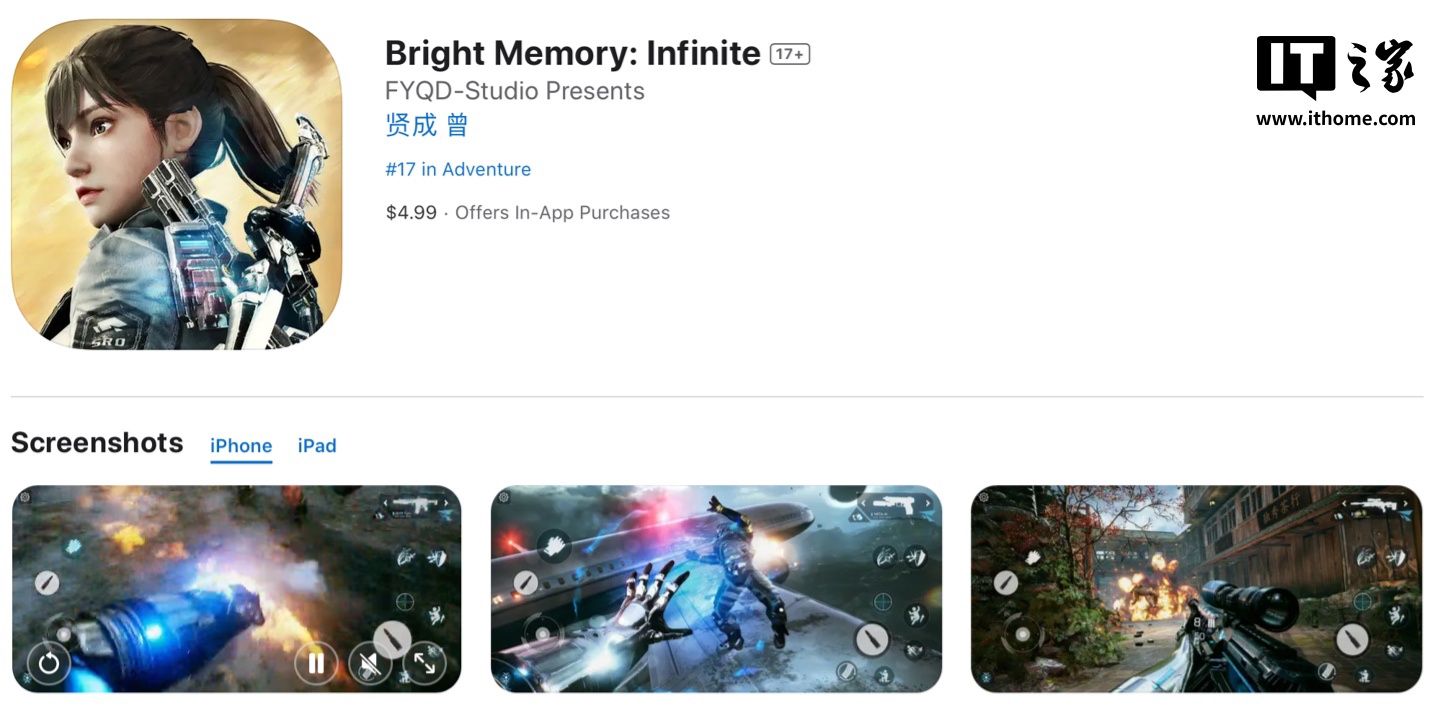The height and width of the screenshot is (714, 1440).
Task: Click Offers In-App Purchases text
Action: (562, 213)
